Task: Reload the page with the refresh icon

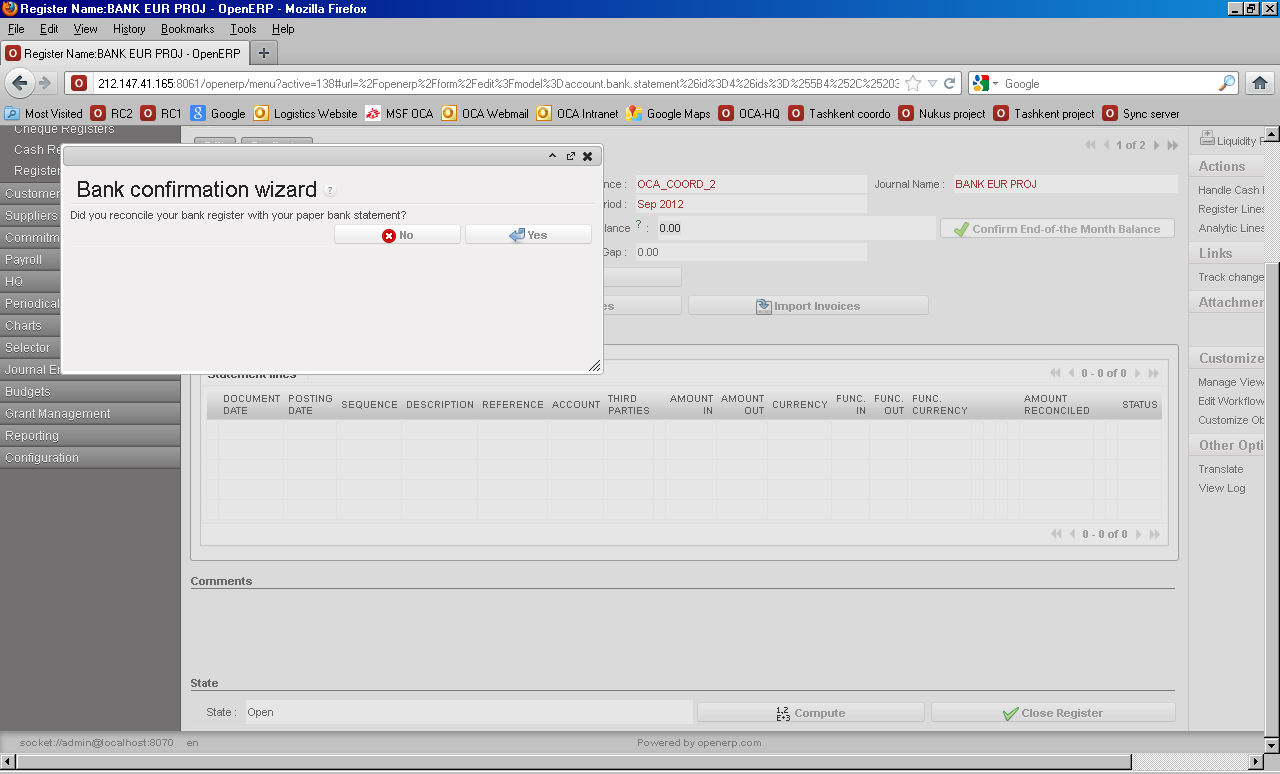Action: click(x=950, y=84)
